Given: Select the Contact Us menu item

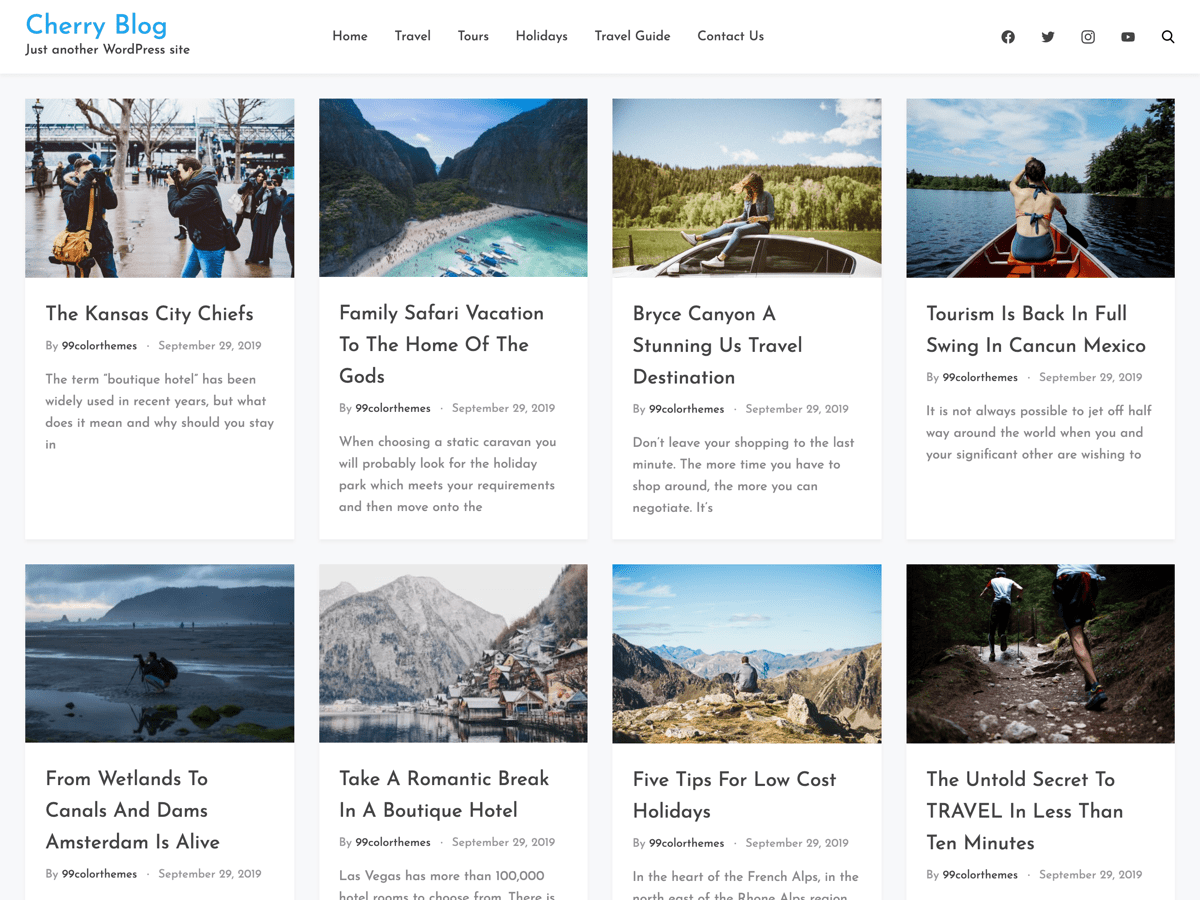Looking at the screenshot, I should tap(730, 36).
